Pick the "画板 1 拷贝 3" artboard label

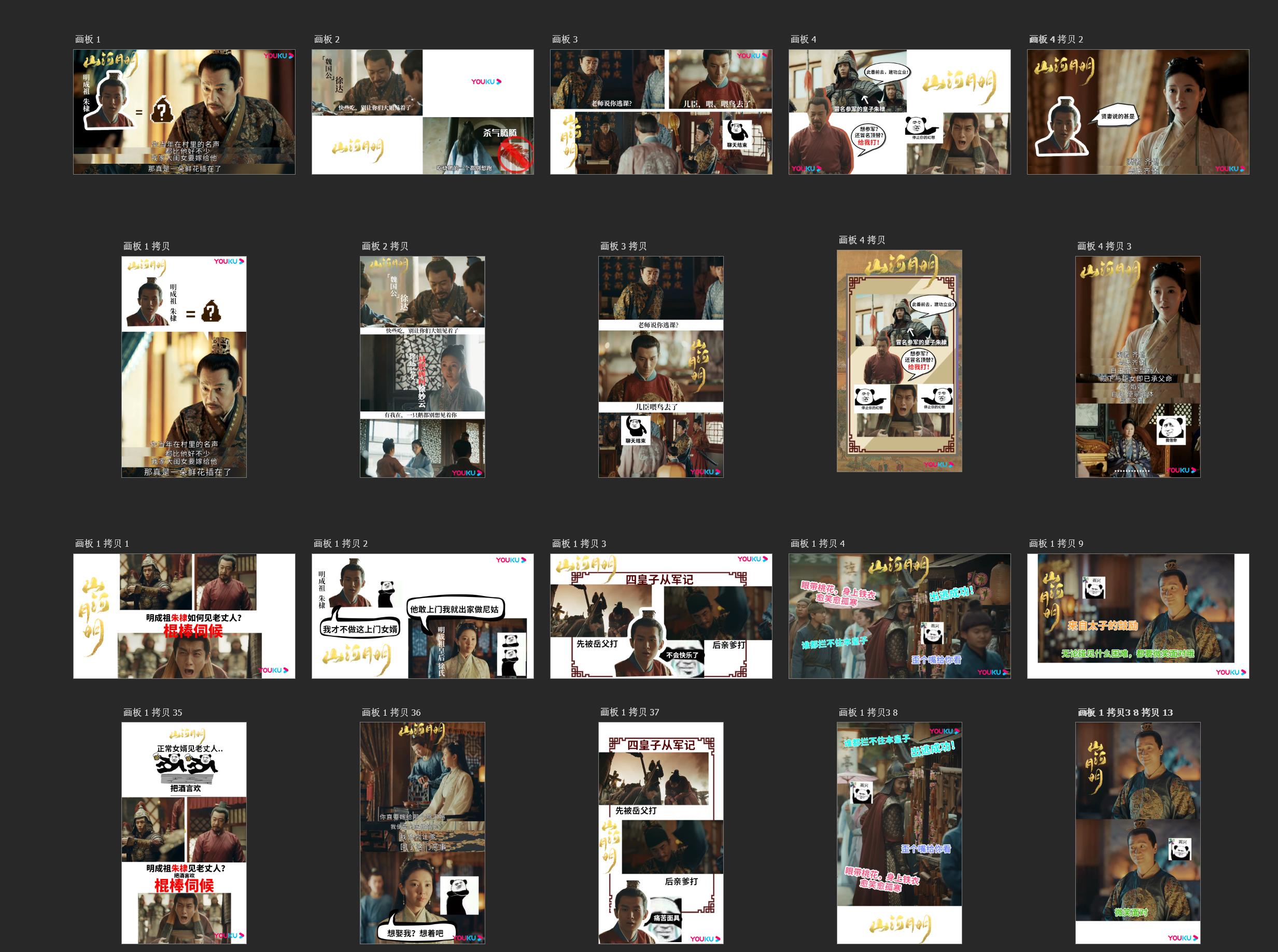(579, 544)
